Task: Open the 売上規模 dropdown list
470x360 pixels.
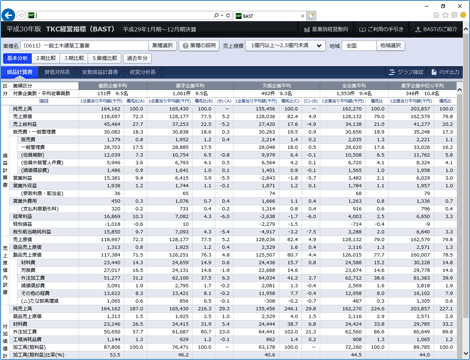Action: (285, 45)
